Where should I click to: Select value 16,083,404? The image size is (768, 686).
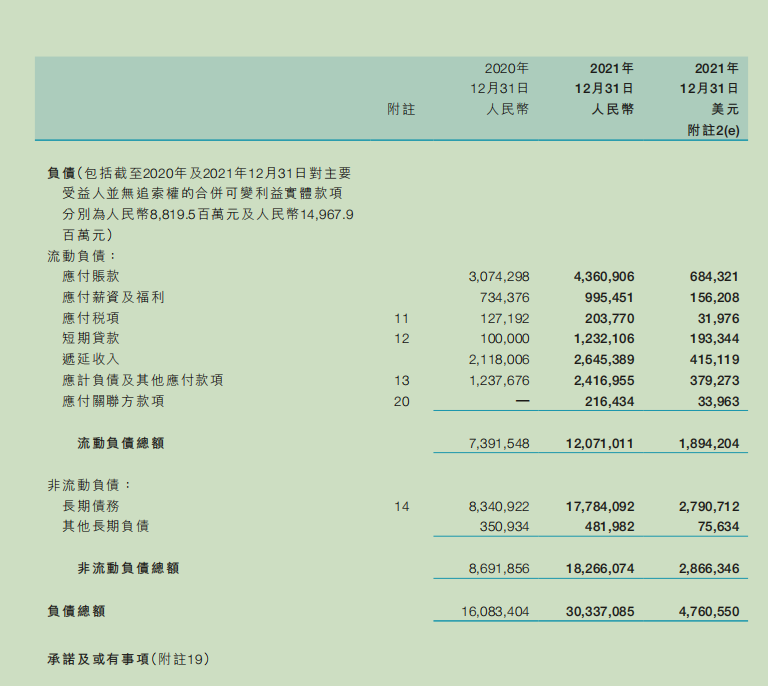tap(495, 612)
